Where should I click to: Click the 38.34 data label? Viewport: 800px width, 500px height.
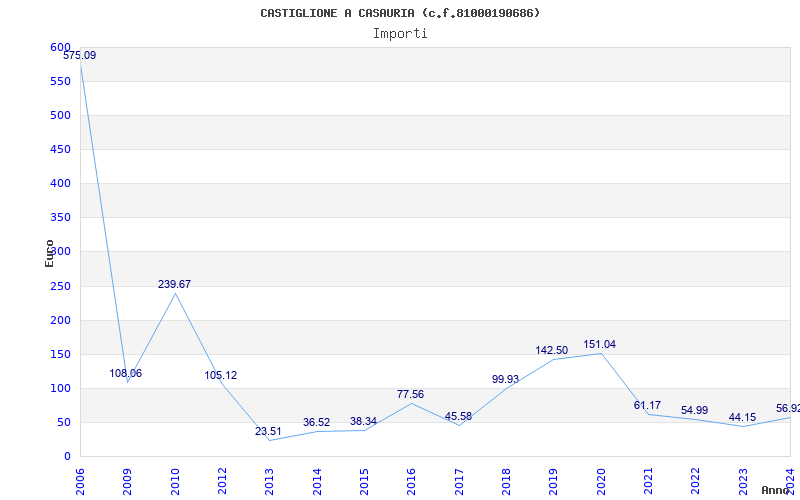(x=363, y=421)
